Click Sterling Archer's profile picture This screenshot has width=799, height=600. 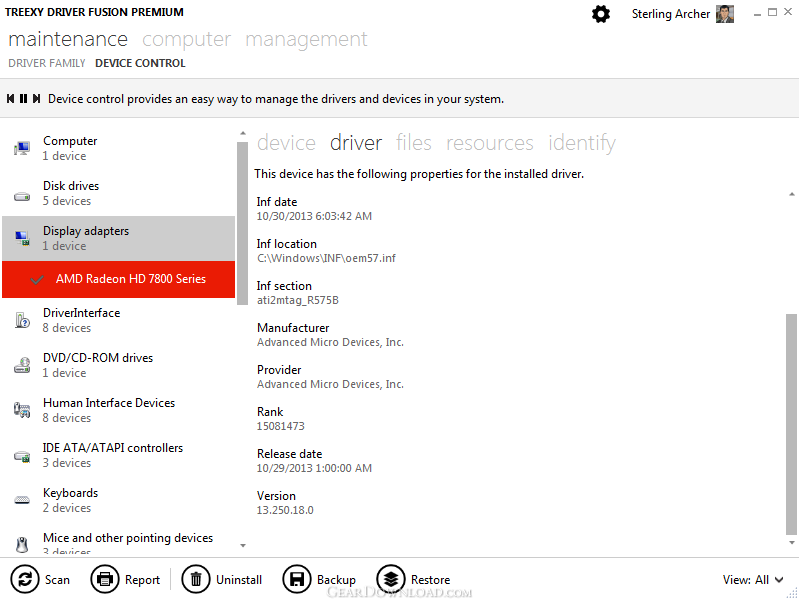click(x=725, y=14)
